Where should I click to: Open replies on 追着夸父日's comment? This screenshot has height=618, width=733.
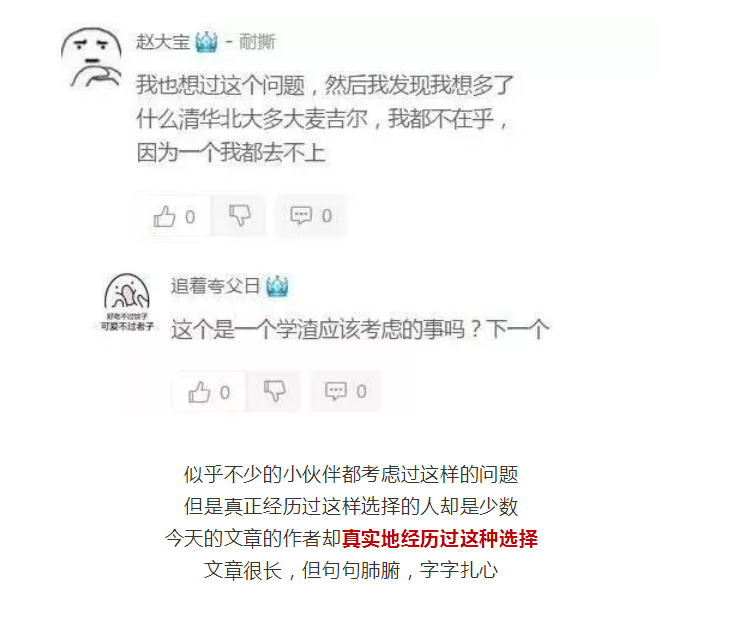(x=336, y=391)
